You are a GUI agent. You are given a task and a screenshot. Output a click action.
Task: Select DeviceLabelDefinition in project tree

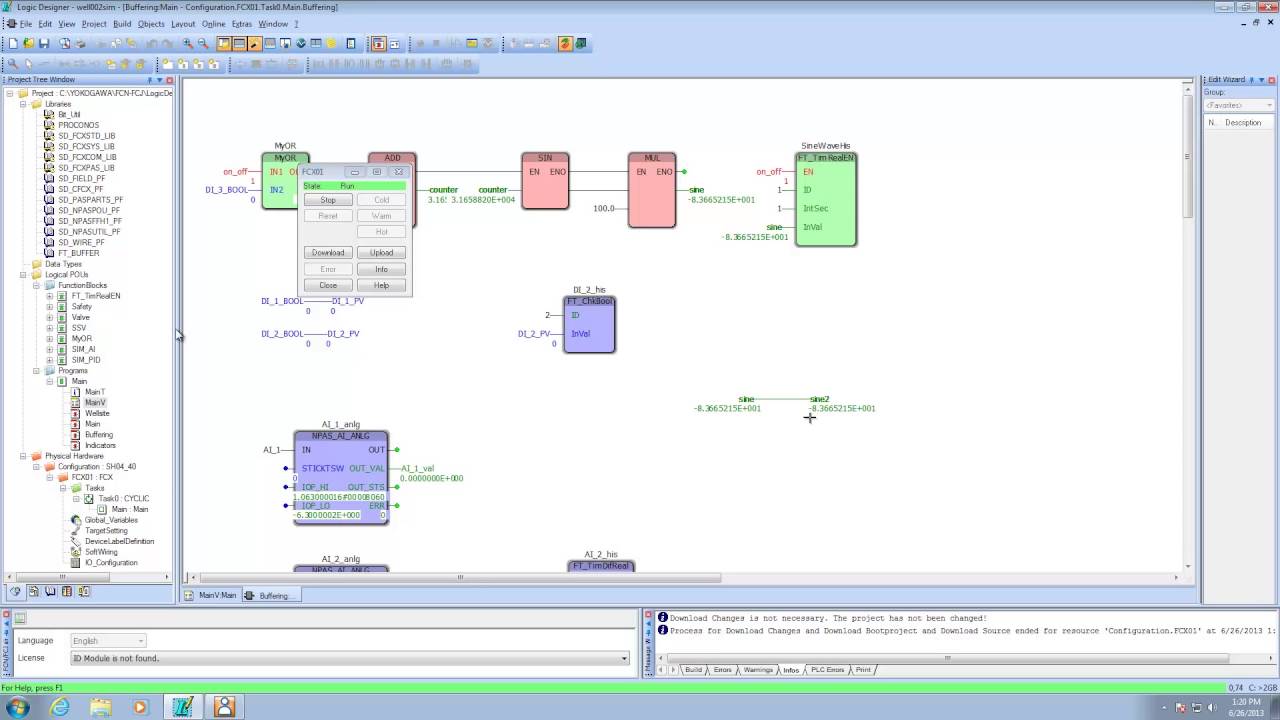(x=119, y=541)
